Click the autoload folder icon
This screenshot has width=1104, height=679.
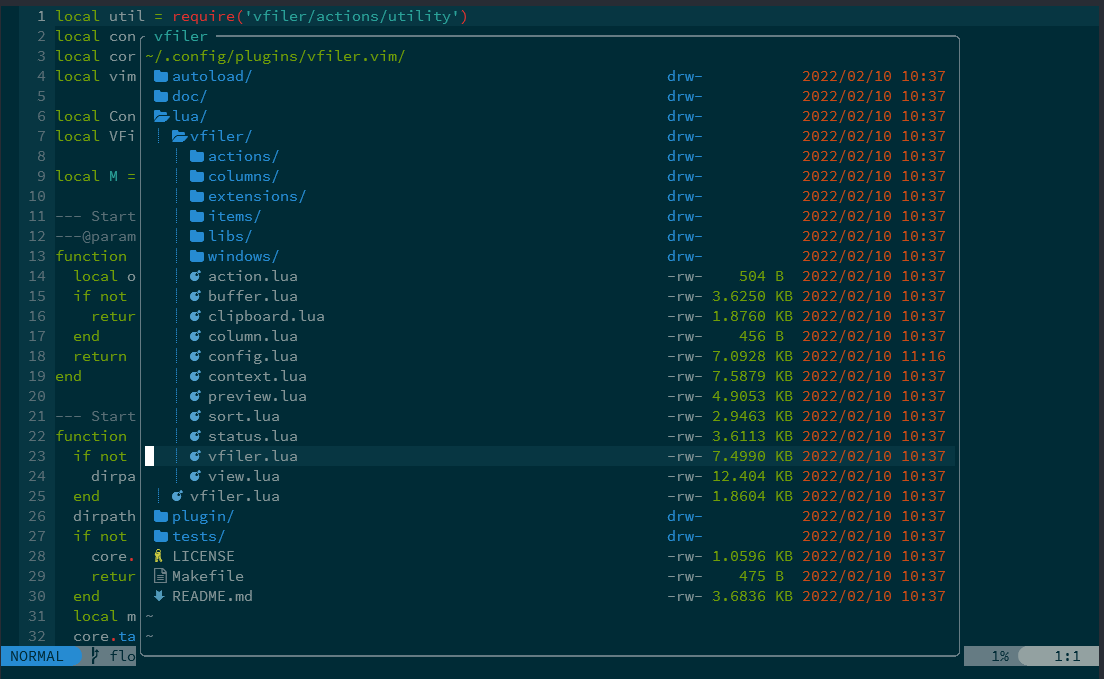[x=161, y=76]
